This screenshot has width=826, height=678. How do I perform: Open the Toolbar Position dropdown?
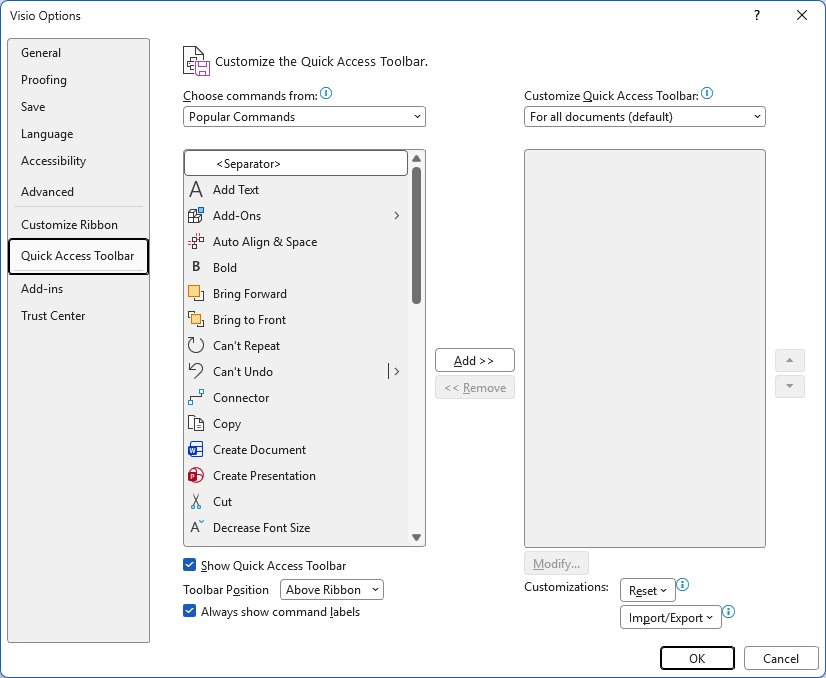[x=332, y=590]
